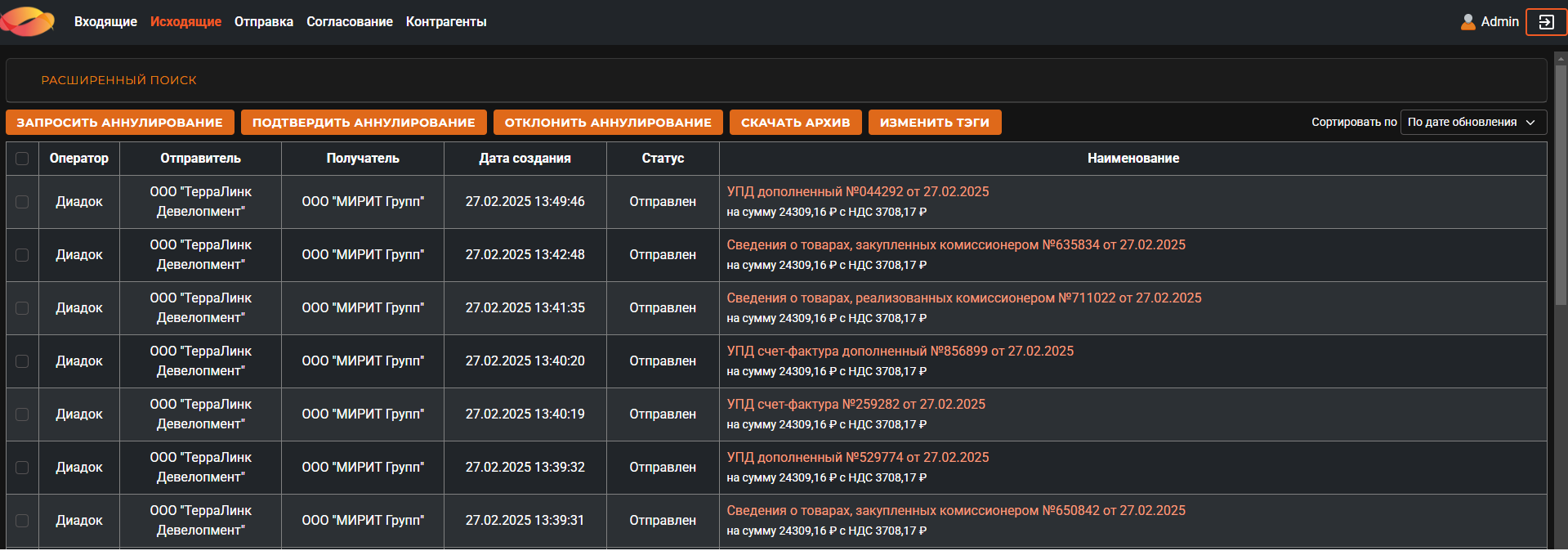Open the Входящие section
Image resolution: width=1568 pixels, height=551 pixels.
coord(105,22)
